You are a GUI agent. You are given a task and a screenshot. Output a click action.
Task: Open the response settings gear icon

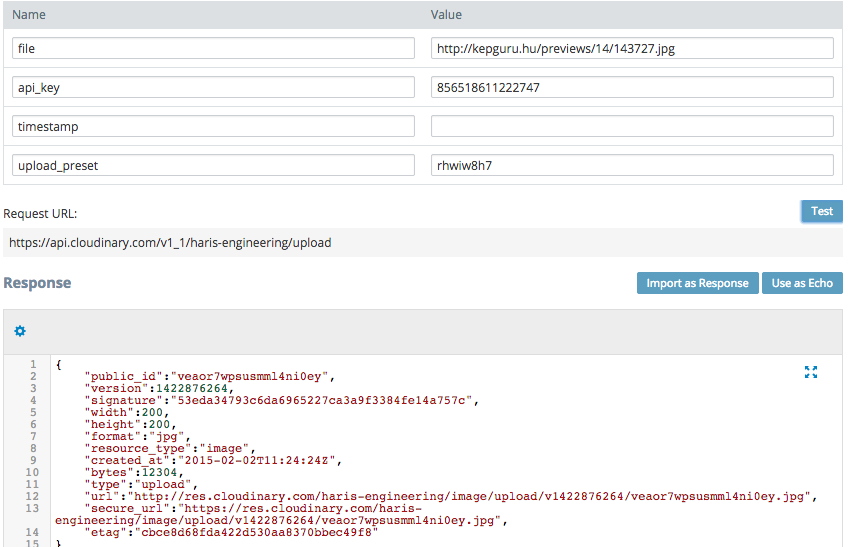[20, 331]
